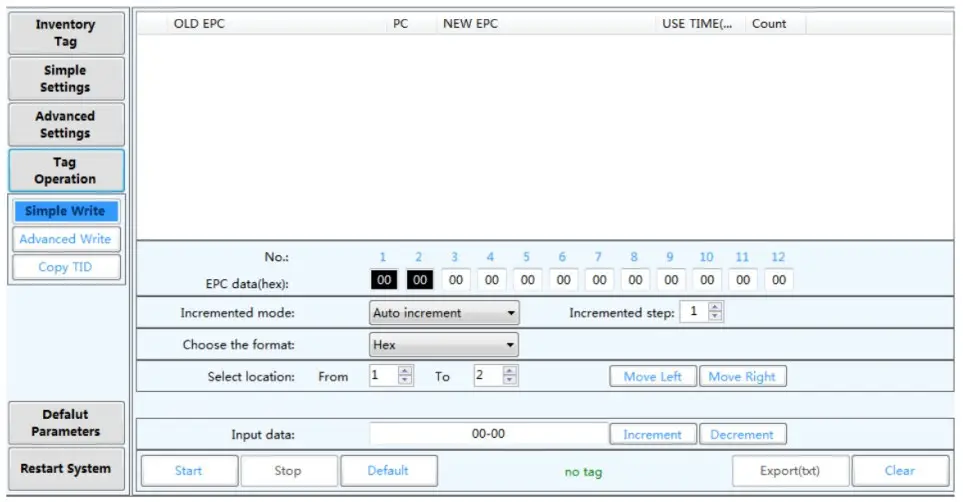Select EPC data byte No. 10

point(707,280)
